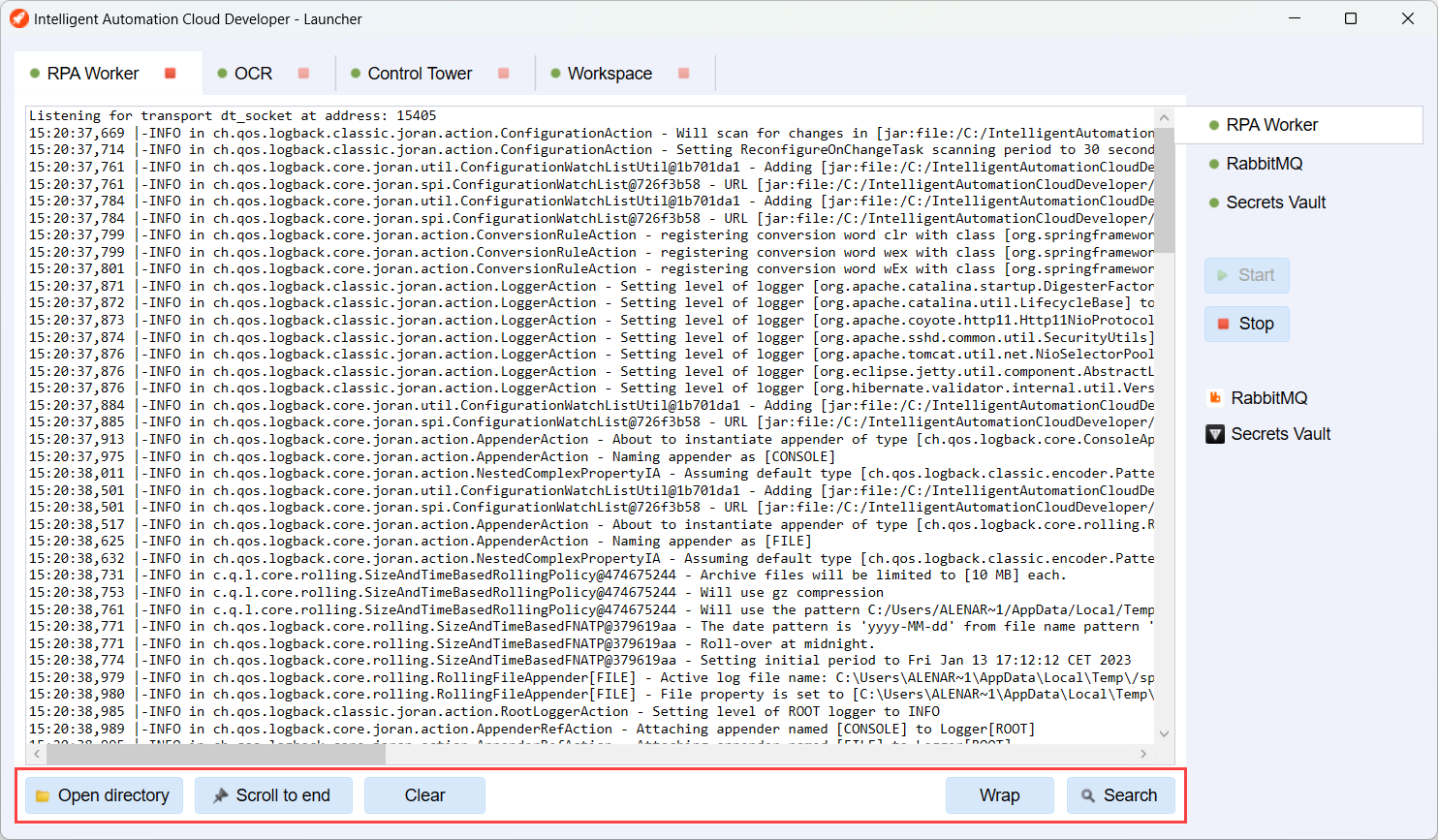Select RPA Worker in the side service list
This screenshot has width=1438, height=840.
(1298, 125)
